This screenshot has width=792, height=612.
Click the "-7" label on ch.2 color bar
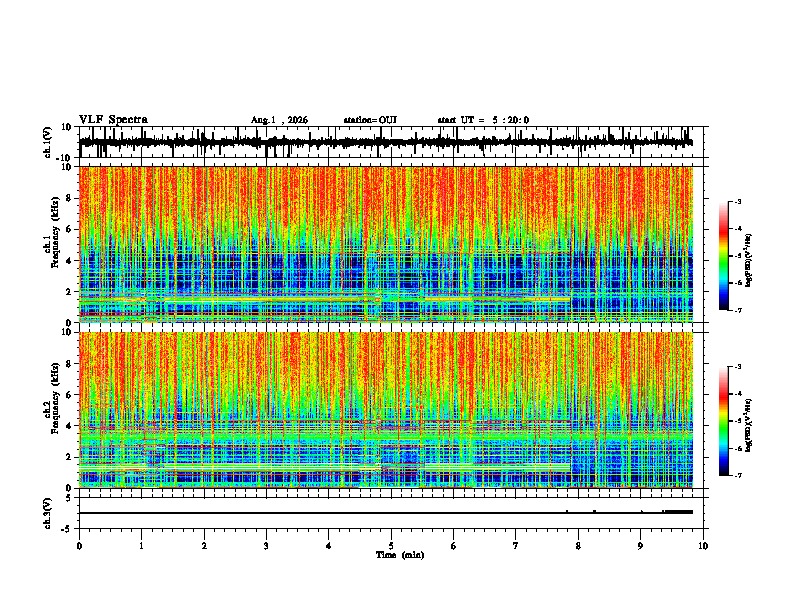pyautogui.click(x=738, y=475)
